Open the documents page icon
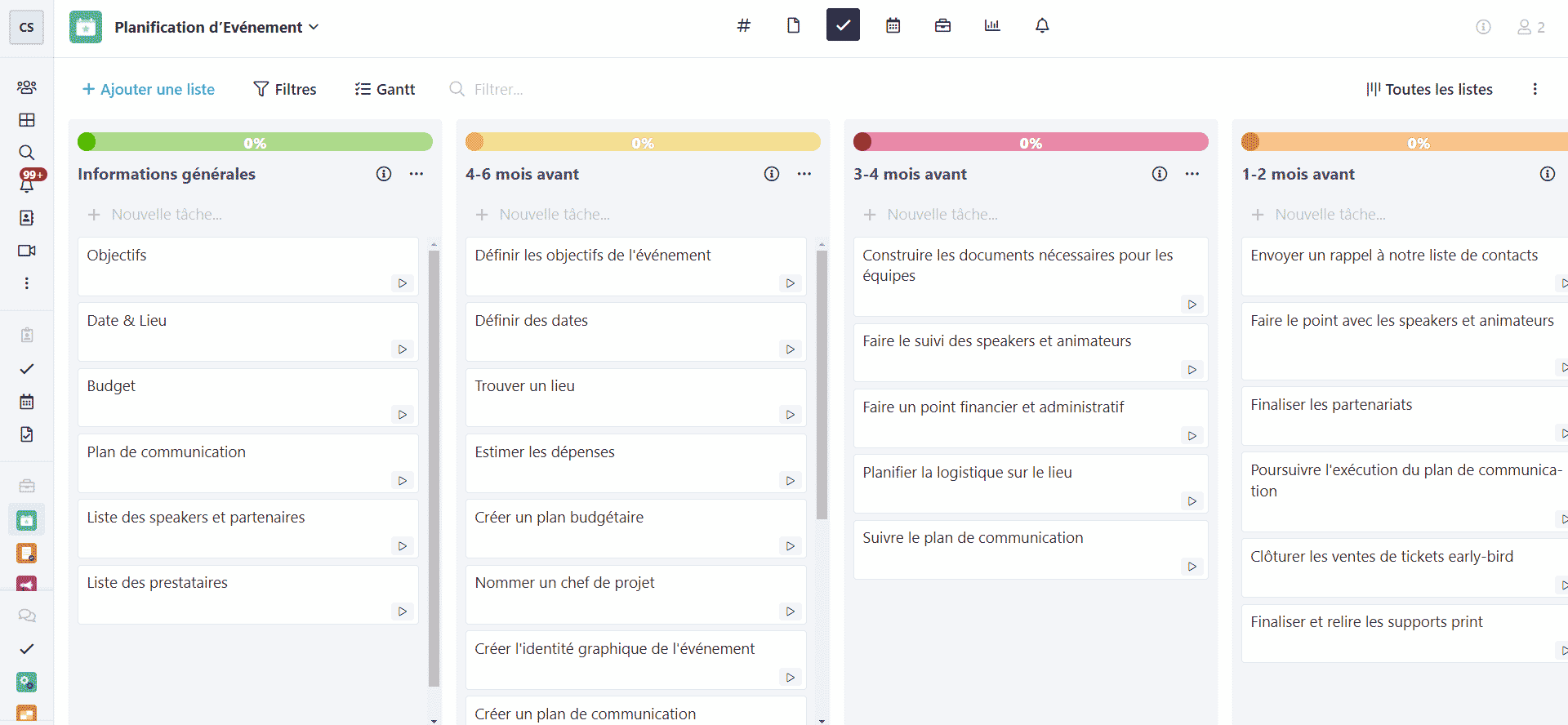This screenshot has width=1568, height=725. (x=793, y=25)
